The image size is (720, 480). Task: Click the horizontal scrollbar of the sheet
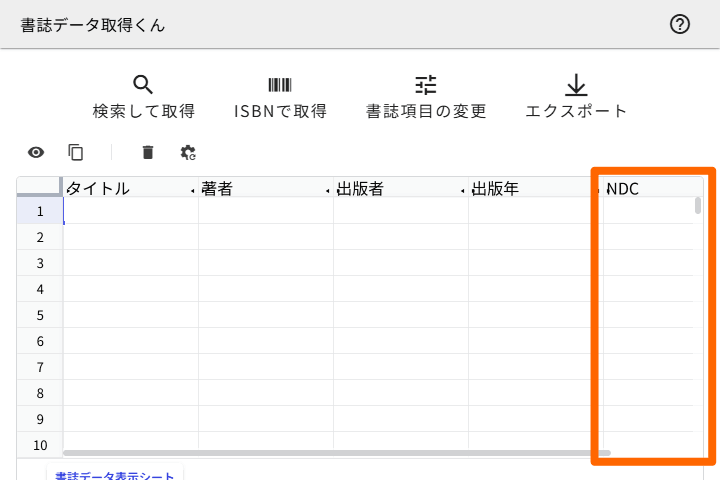click(320, 453)
